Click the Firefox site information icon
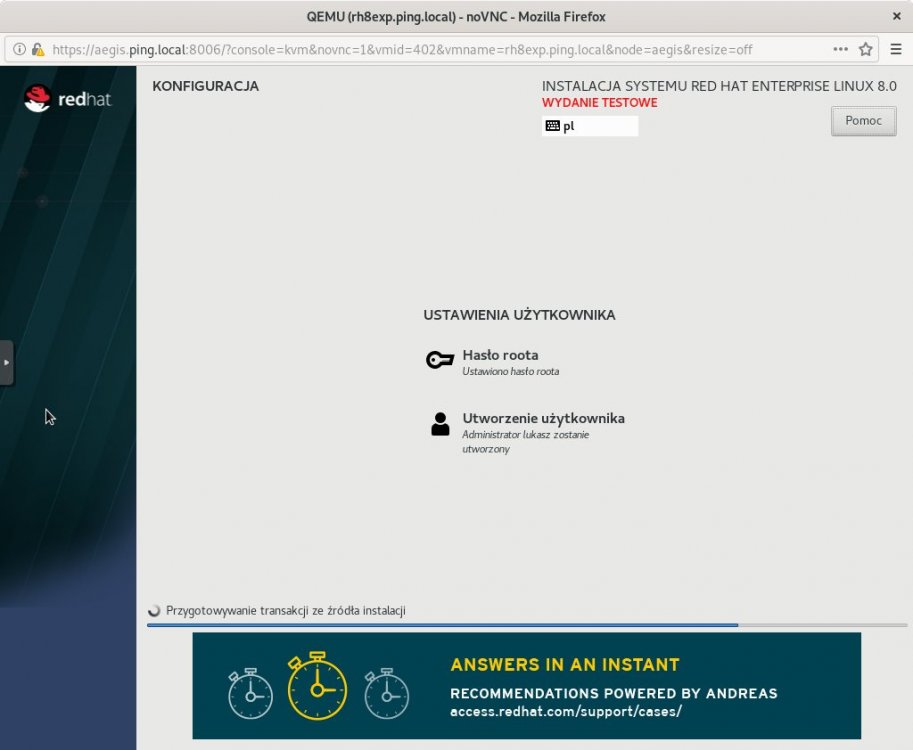The height and width of the screenshot is (750, 913). click(19, 49)
